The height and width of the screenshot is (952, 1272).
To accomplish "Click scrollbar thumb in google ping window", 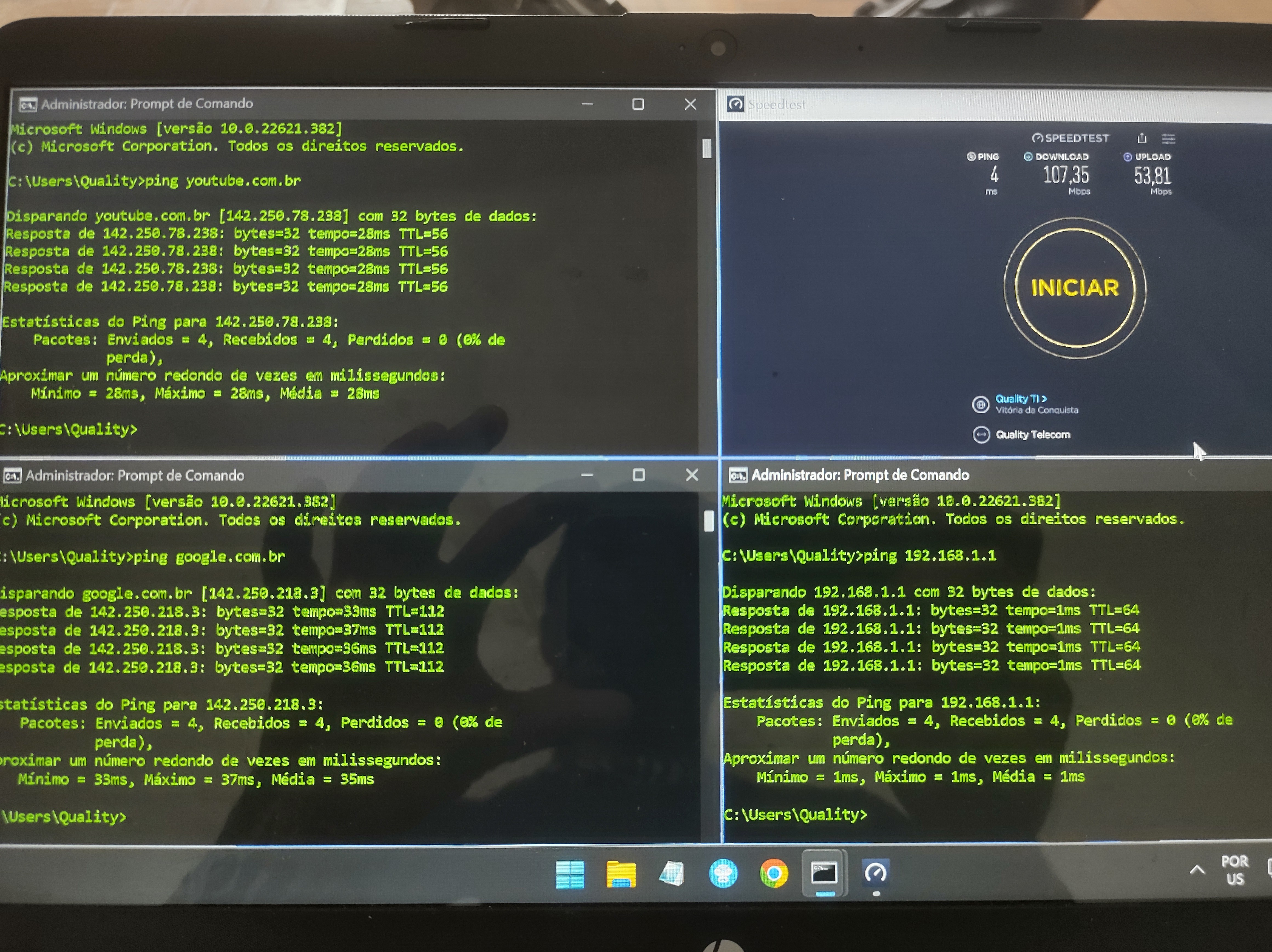I will pos(708,521).
